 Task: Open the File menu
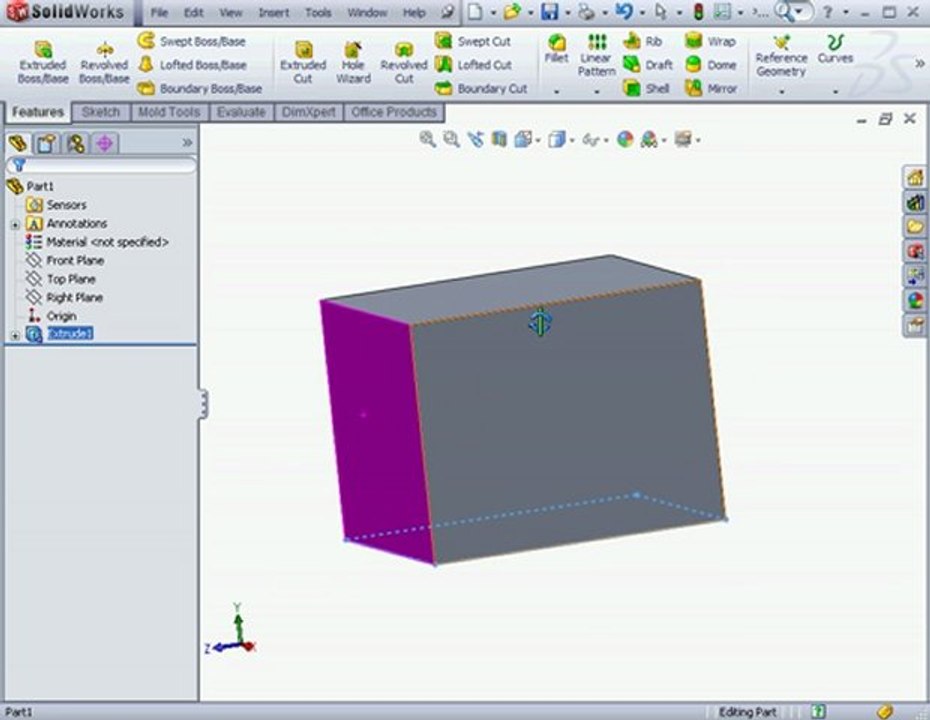[x=159, y=12]
